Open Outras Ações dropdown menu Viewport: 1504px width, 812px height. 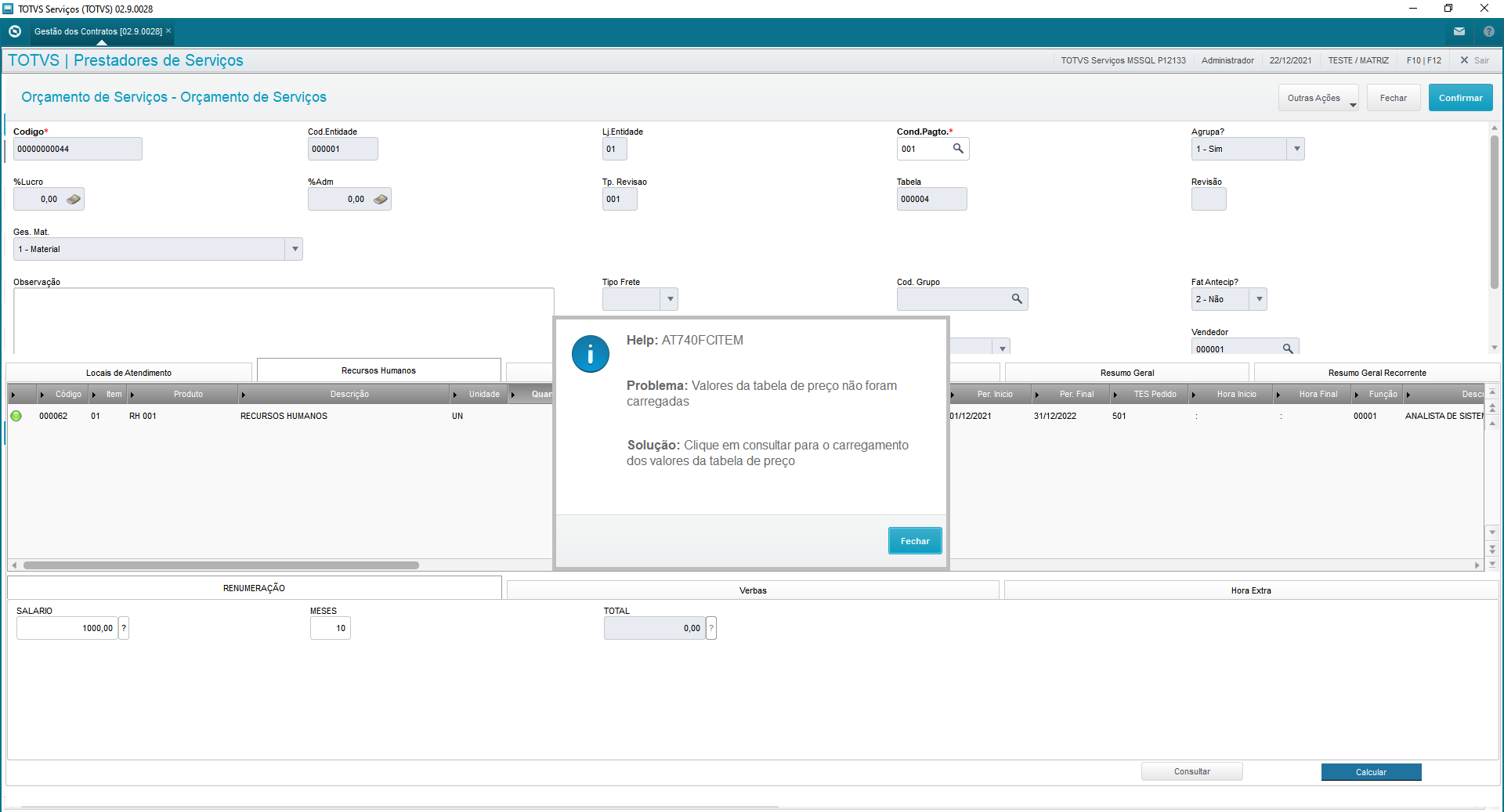pos(1318,98)
